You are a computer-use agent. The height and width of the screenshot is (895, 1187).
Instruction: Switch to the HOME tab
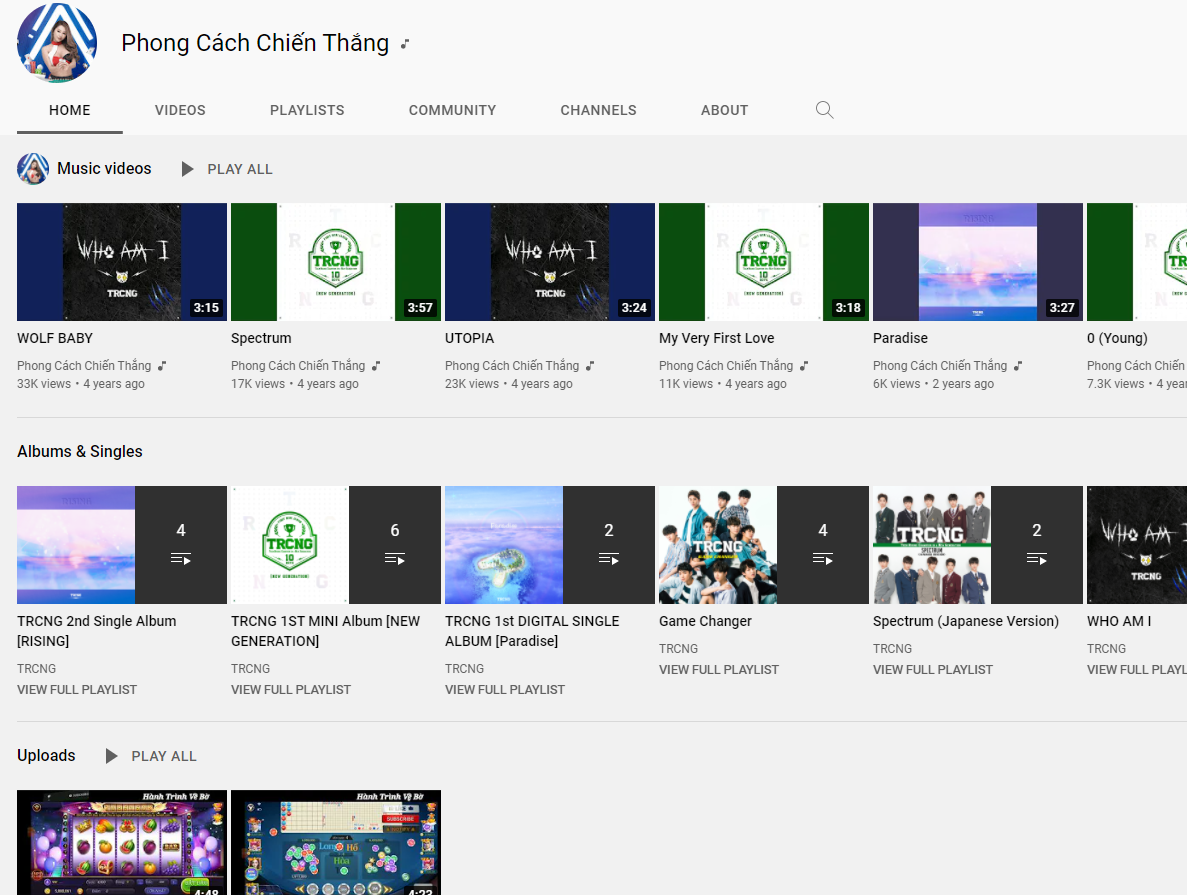[x=70, y=111]
